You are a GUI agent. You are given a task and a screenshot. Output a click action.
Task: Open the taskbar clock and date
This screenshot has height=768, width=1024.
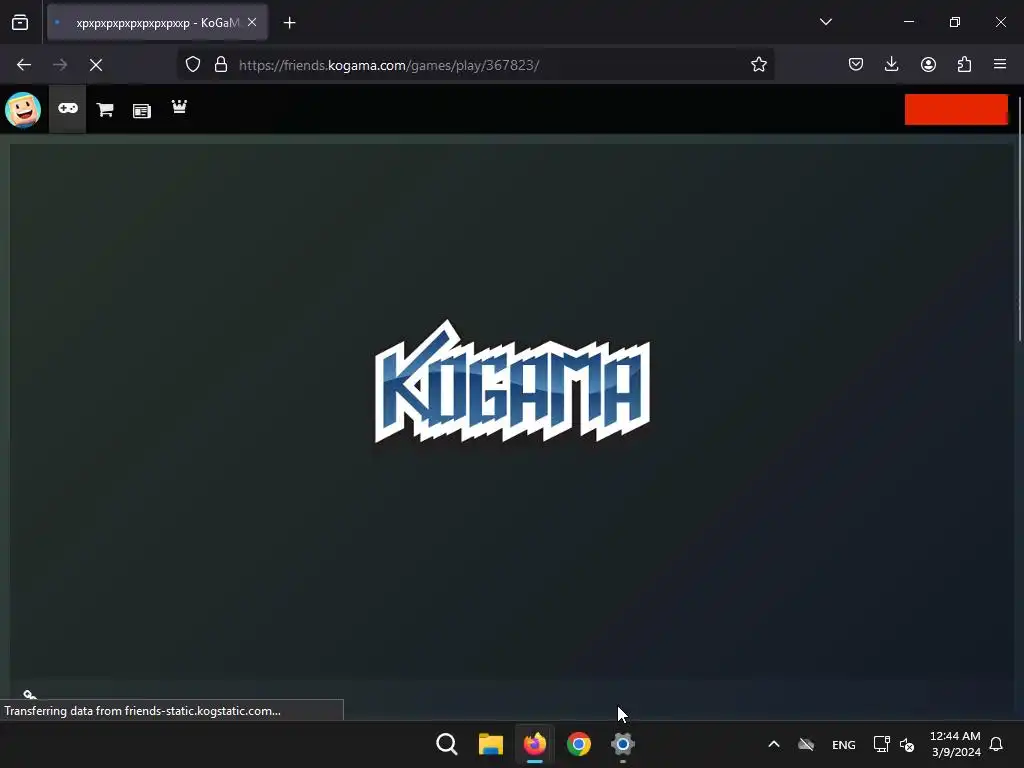[x=955, y=744]
